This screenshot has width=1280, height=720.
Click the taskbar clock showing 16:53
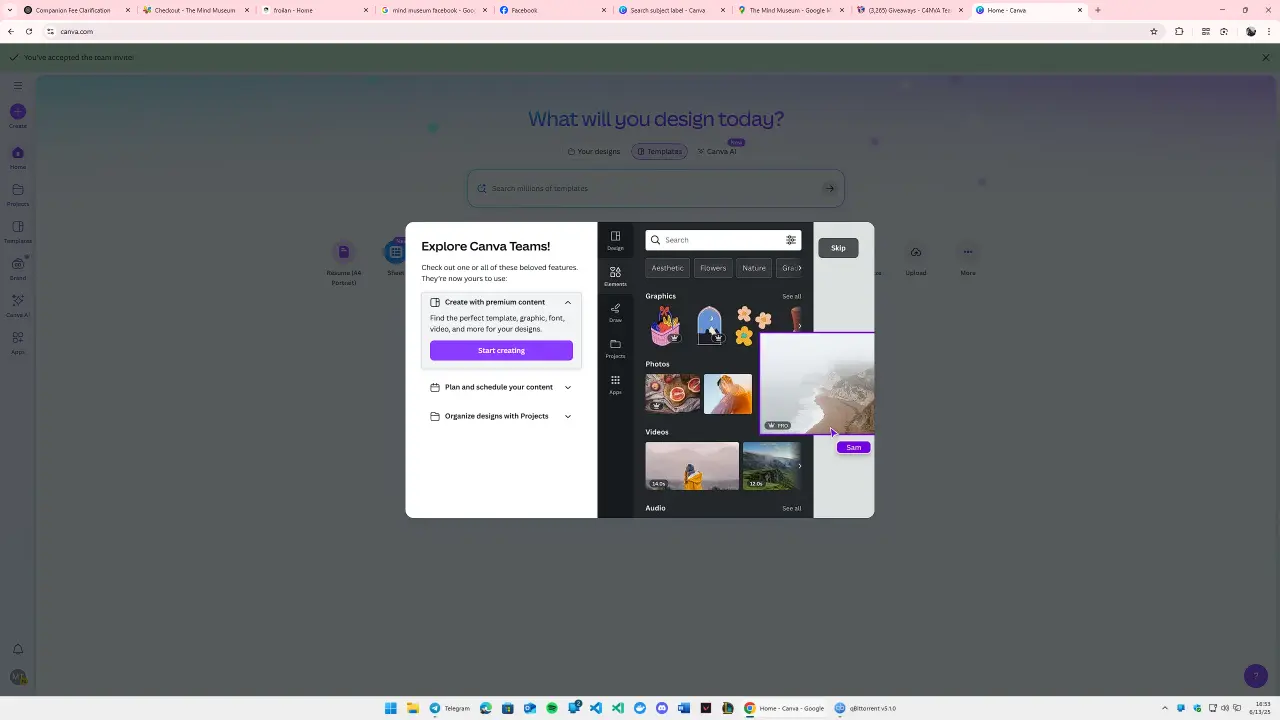1262,708
